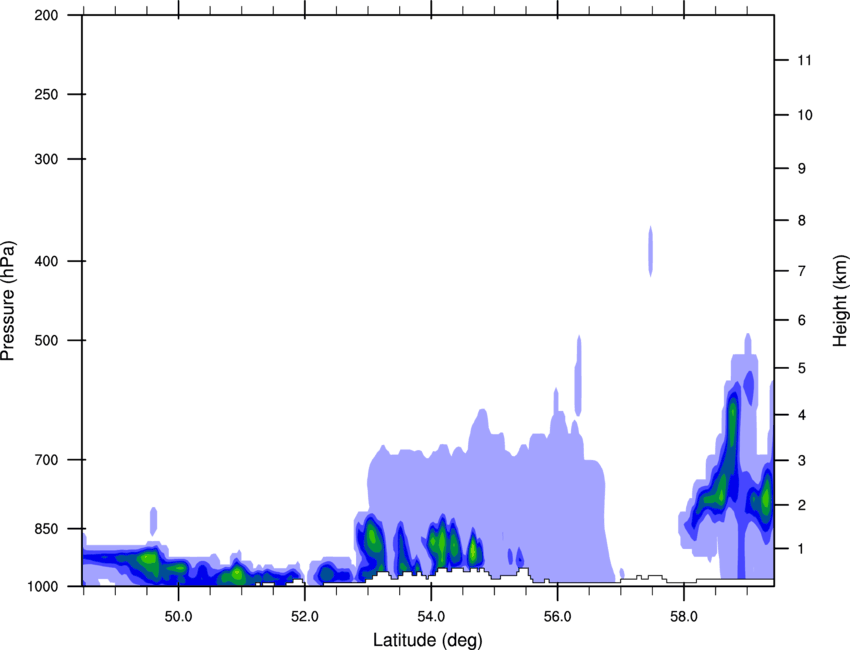Click latitude tick label 52.0
850x650 pixels.
point(305,617)
